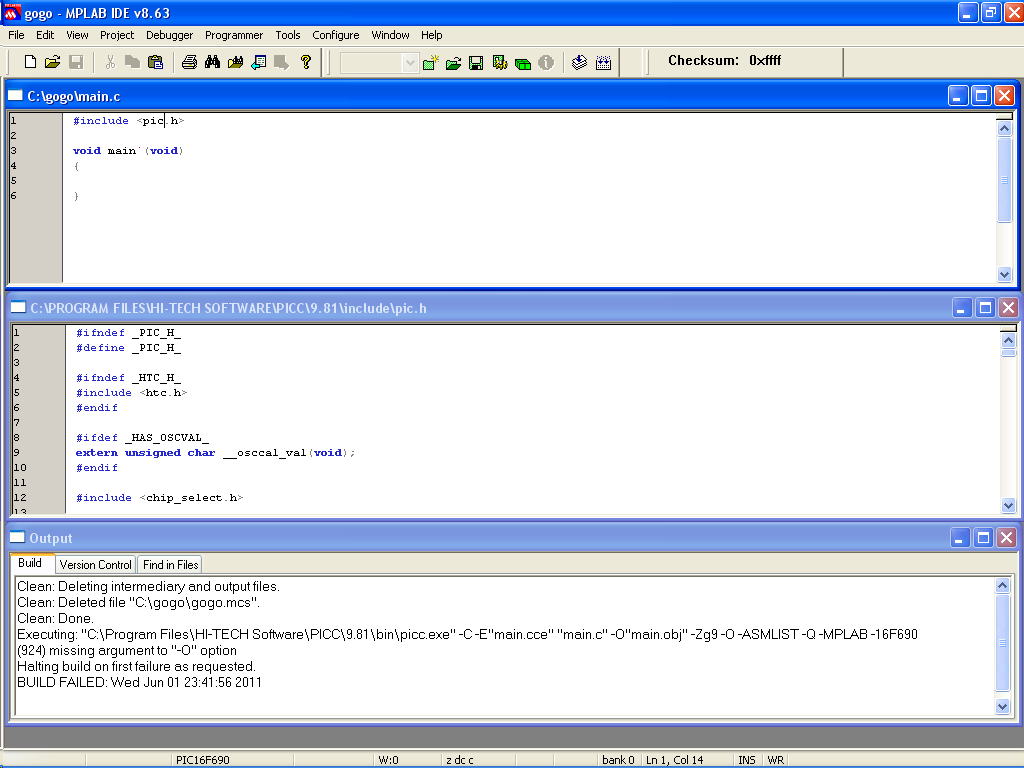
Task: Click the 'missing argument to "-O" option' error
Action: click(127, 650)
